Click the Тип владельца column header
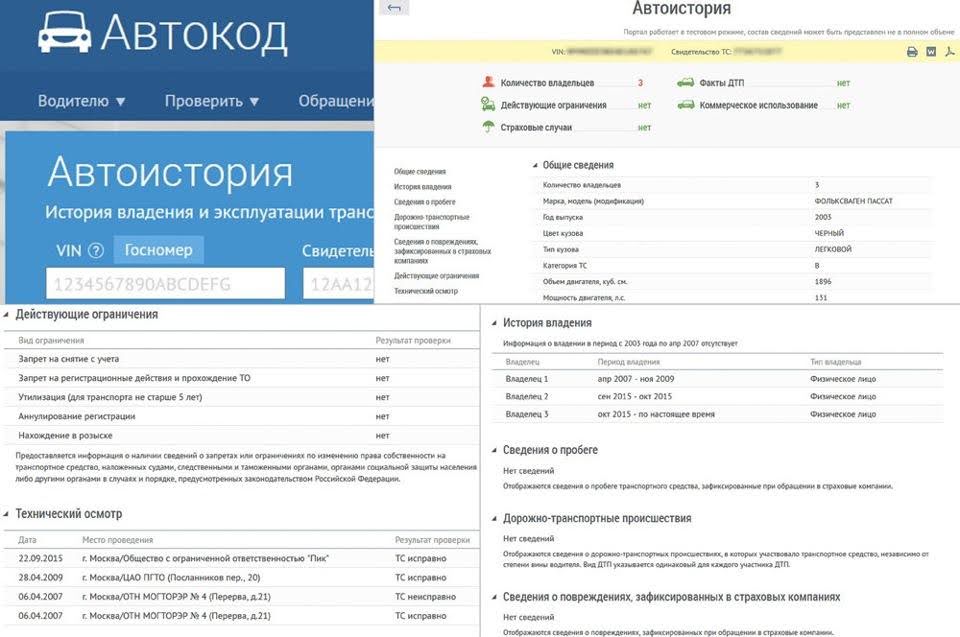This screenshot has width=960, height=637. 836,362
